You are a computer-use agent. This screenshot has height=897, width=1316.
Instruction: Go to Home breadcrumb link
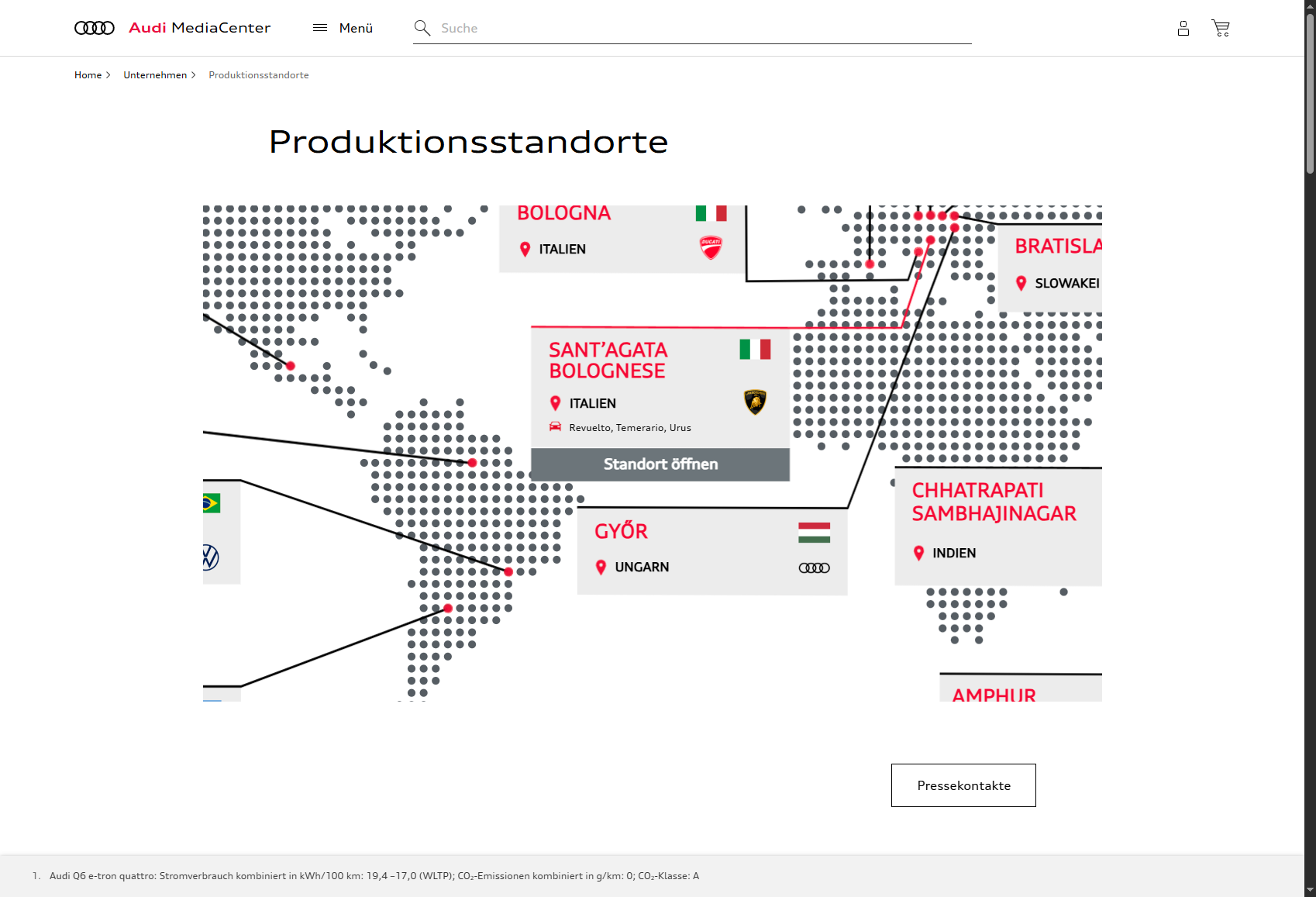pyautogui.click(x=88, y=75)
